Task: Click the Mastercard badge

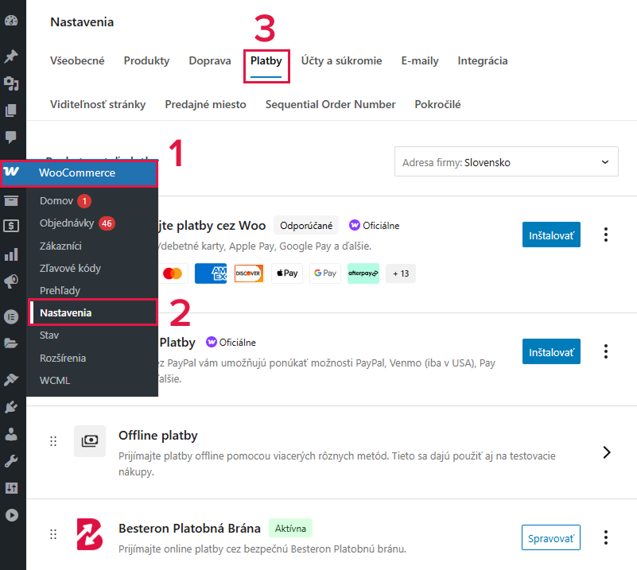Action: tap(173, 273)
